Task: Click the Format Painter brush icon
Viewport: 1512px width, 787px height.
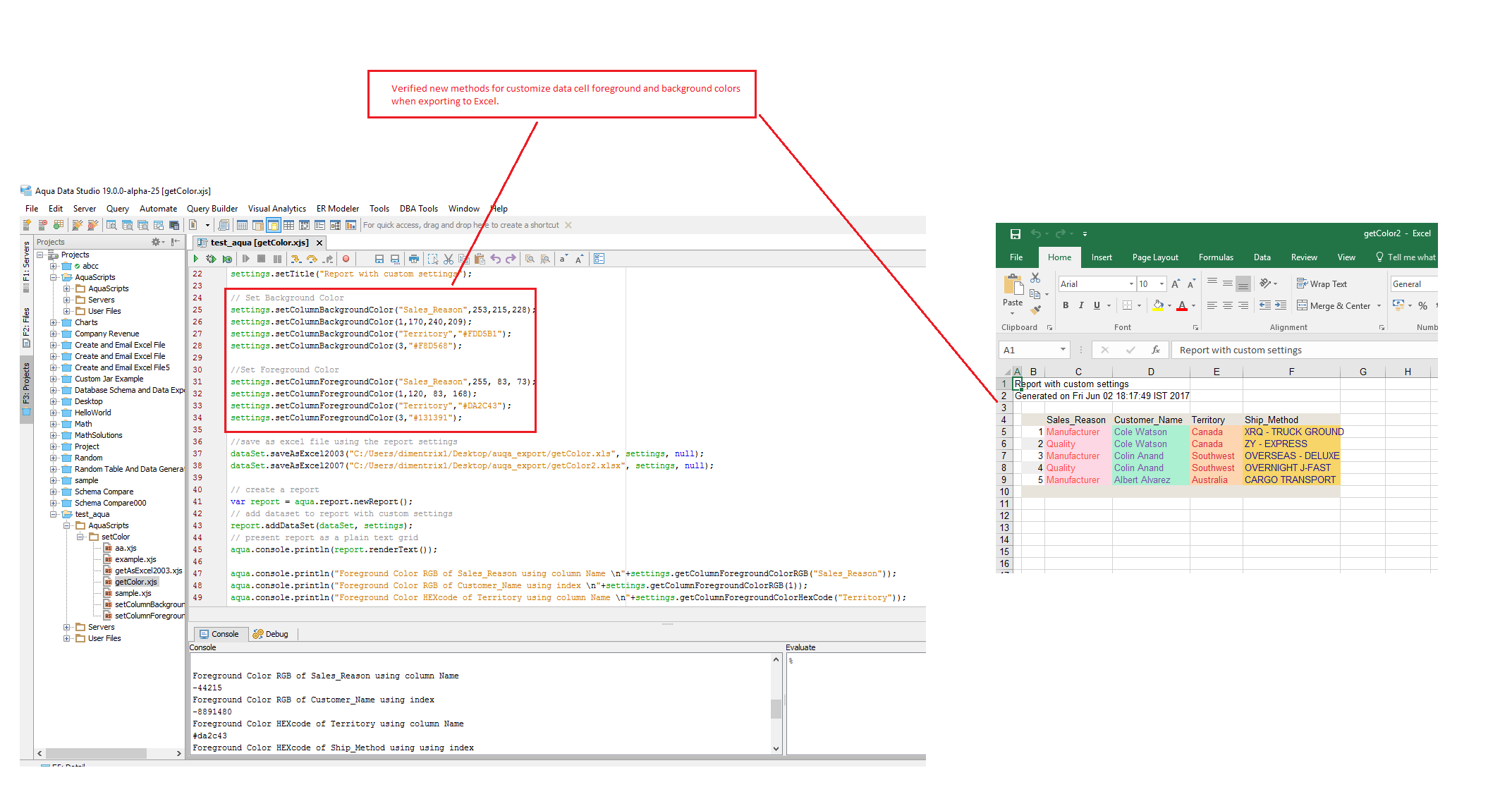Action: click(x=1035, y=309)
